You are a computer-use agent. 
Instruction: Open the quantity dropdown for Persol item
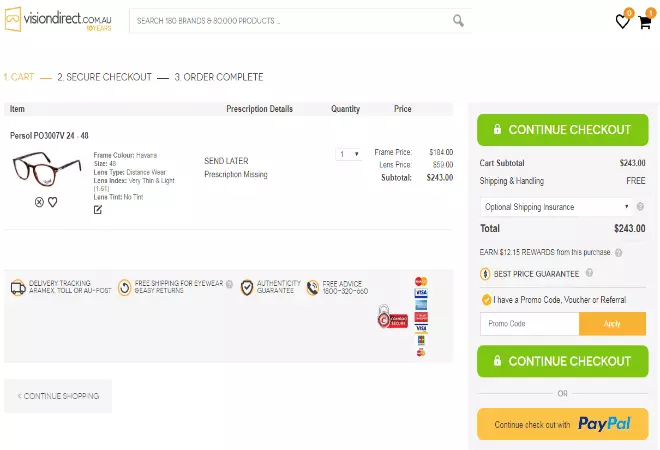pos(349,154)
